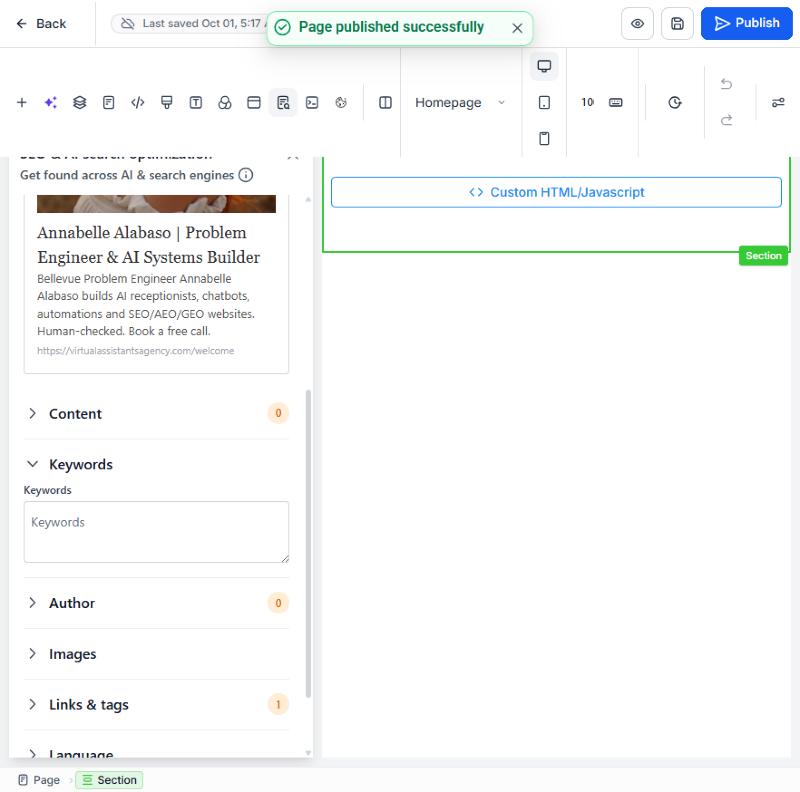Open the typography T icon
Screen dimensions: 800x792
pyautogui.click(x=196, y=103)
